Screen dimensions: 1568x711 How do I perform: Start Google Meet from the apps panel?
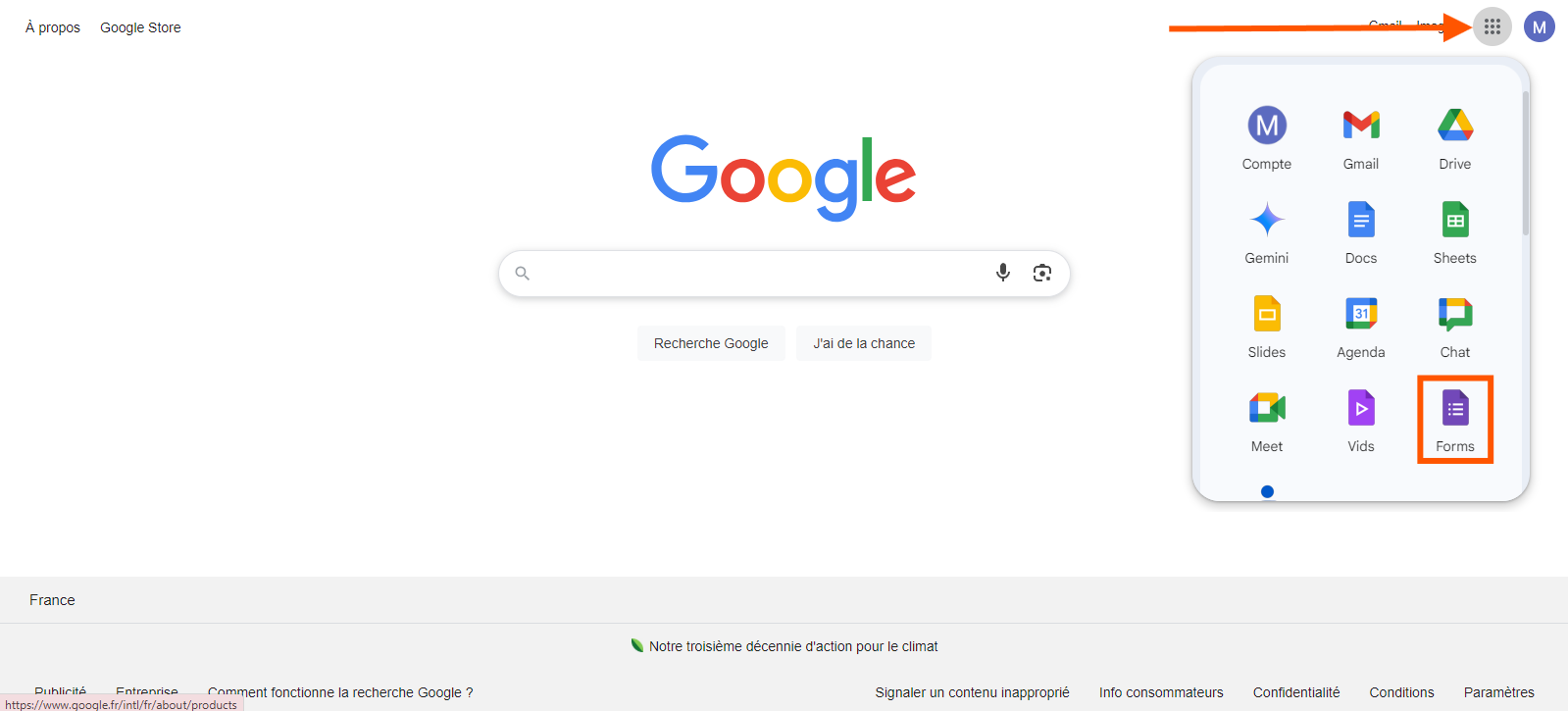tap(1267, 421)
